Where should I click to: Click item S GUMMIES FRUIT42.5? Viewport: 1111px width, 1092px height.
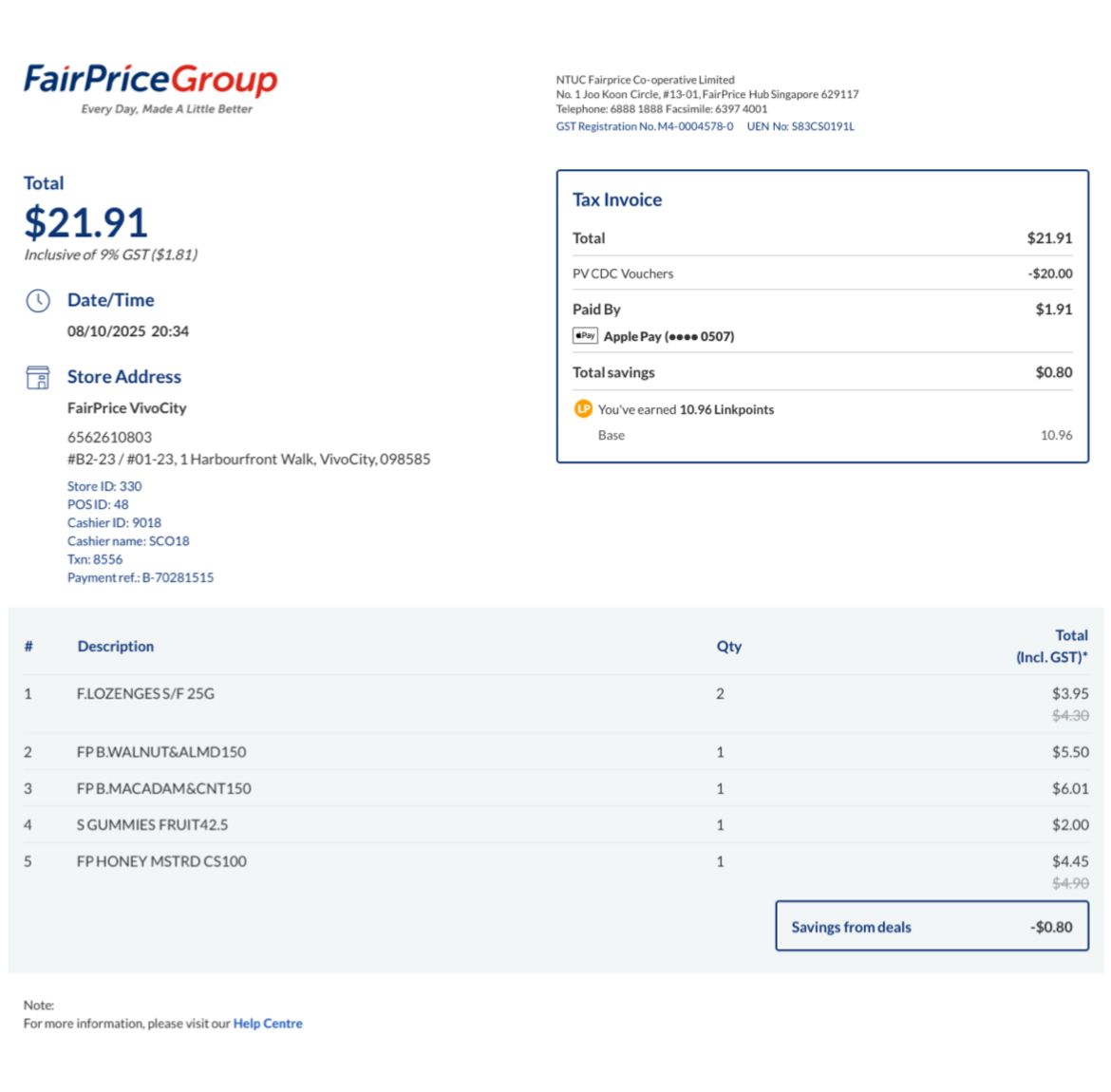click(152, 825)
